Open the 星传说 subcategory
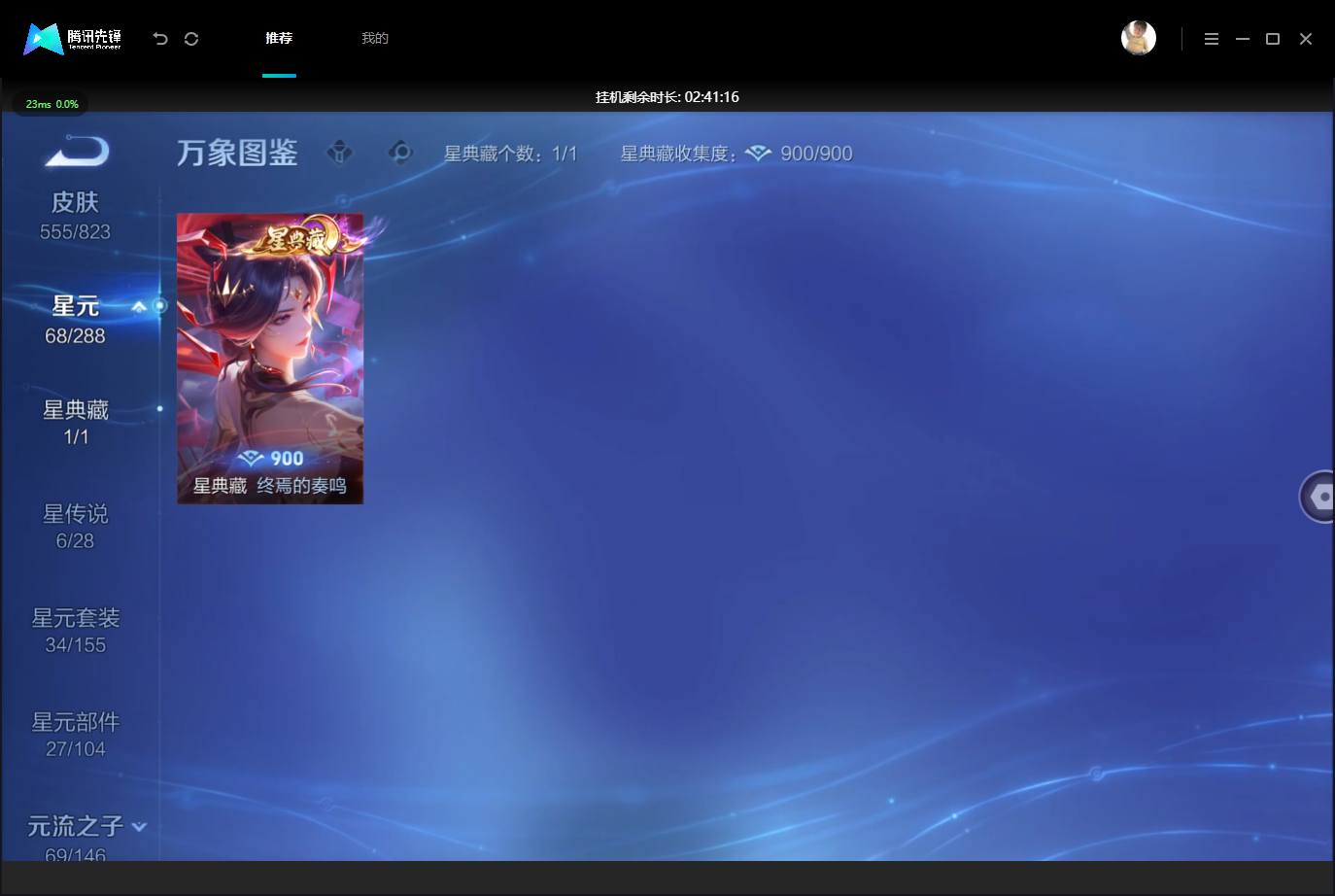 click(x=76, y=526)
